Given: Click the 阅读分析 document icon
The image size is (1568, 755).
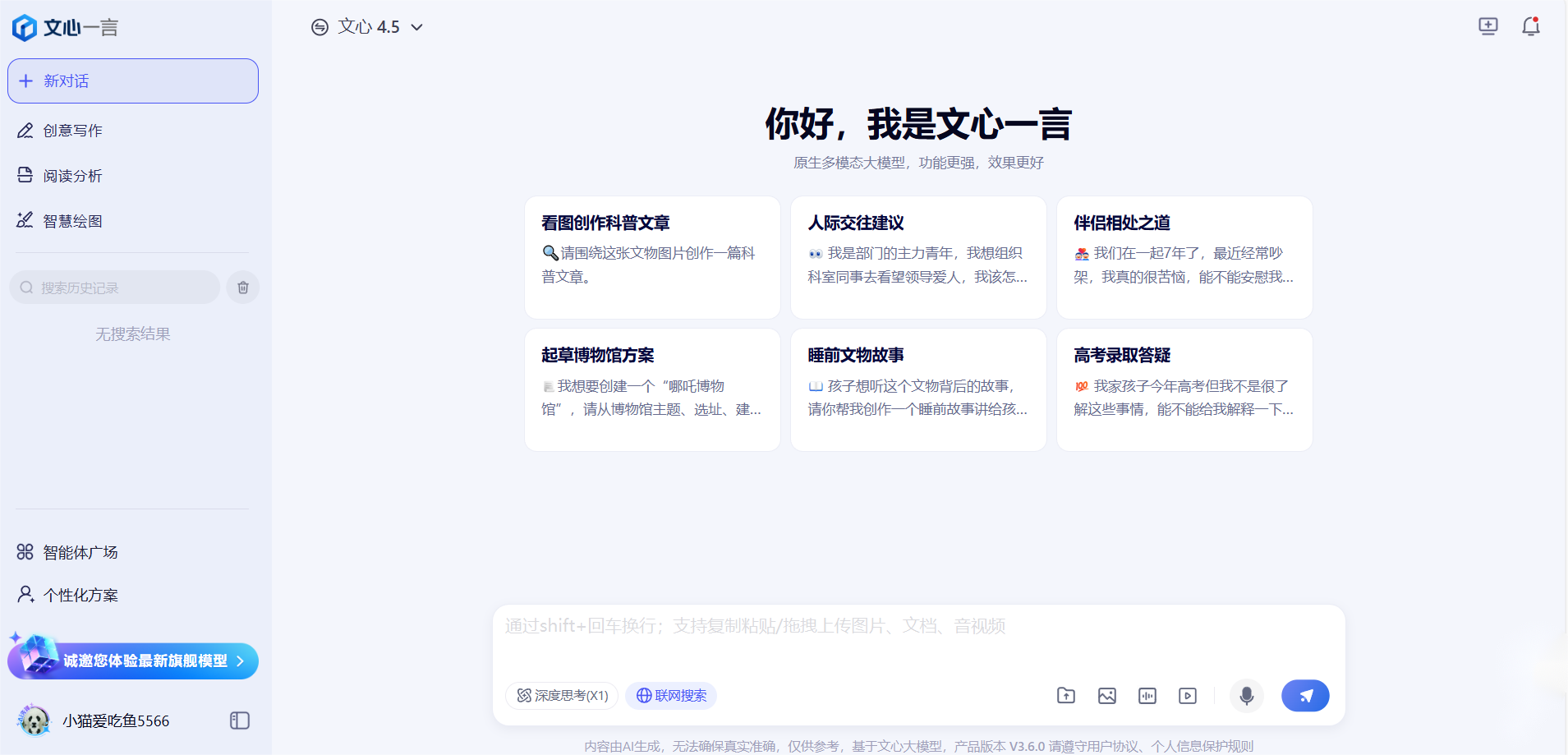Looking at the screenshot, I should pyautogui.click(x=25, y=175).
